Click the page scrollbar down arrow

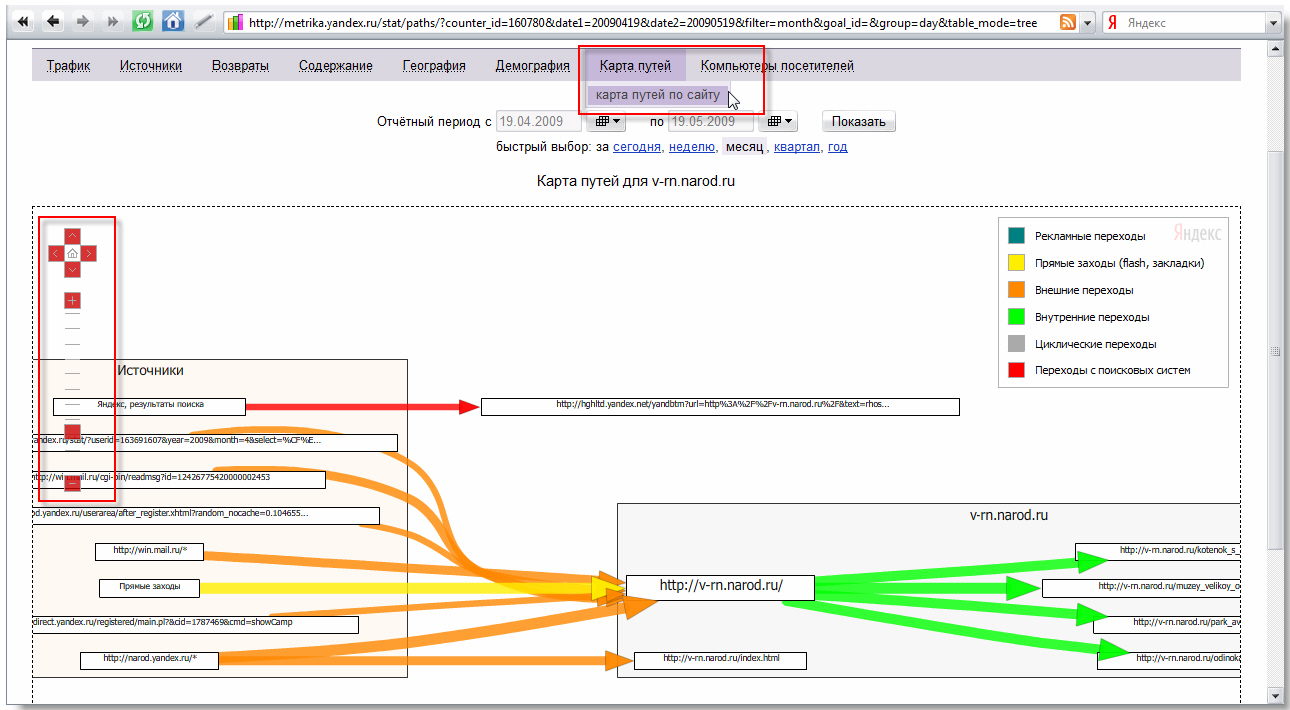pos(1275,694)
